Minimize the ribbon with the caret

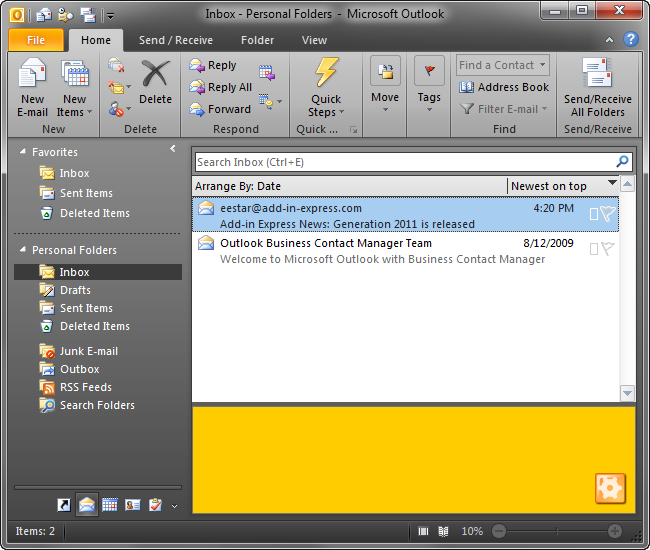coord(609,40)
